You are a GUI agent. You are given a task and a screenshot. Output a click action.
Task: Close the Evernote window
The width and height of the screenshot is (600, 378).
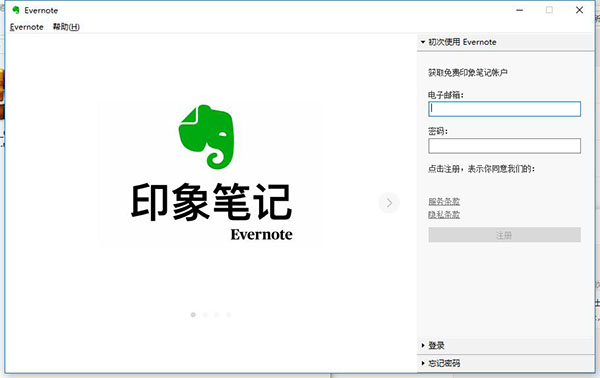[x=579, y=10]
